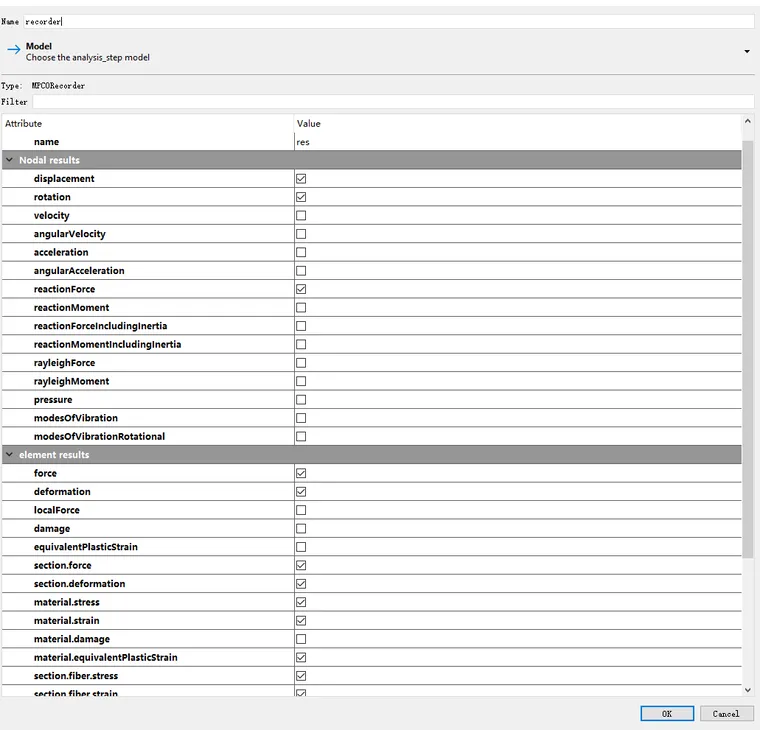Uncheck the section.force checkbox

coord(301,566)
